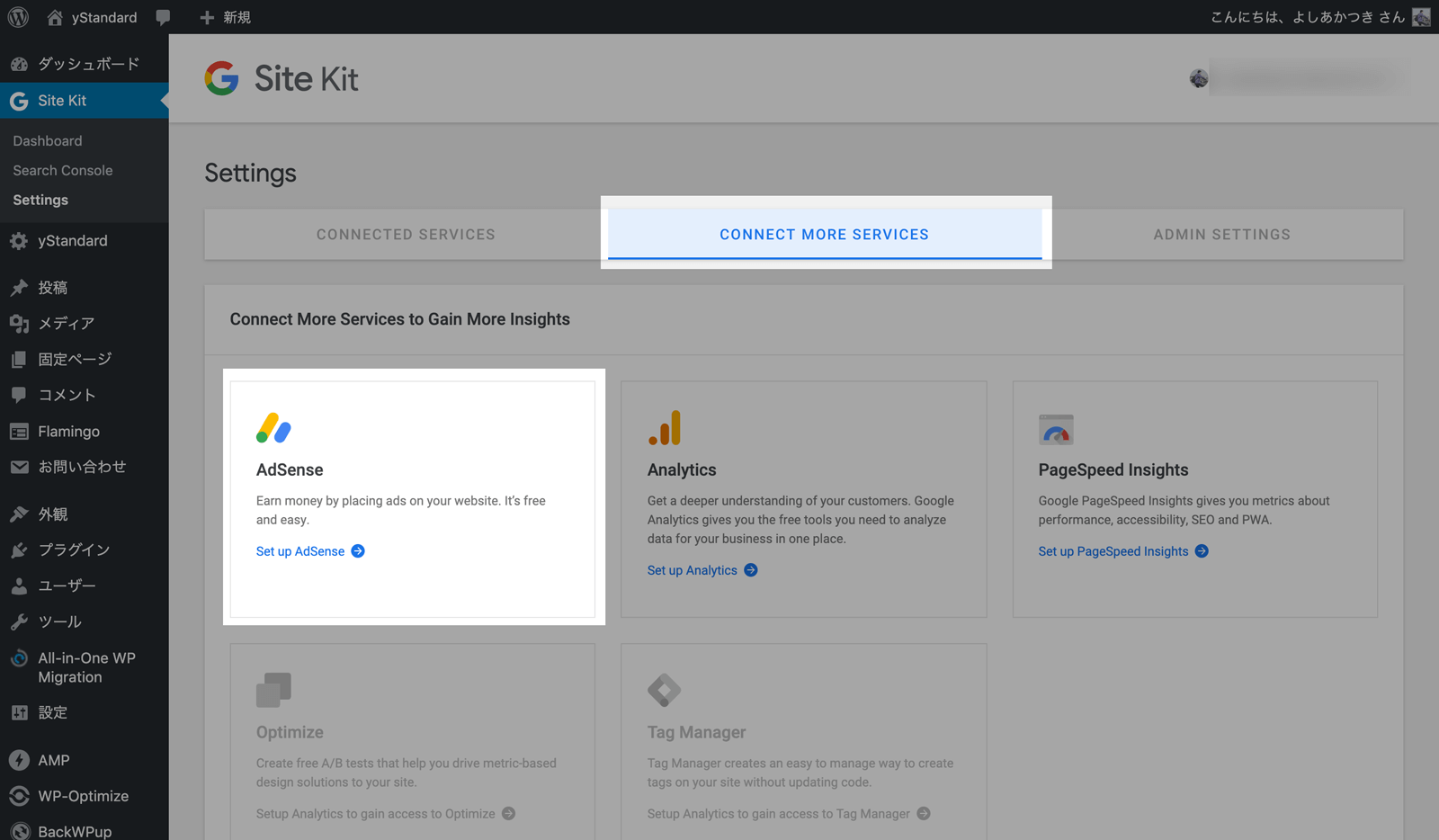The width and height of the screenshot is (1439, 840).
Task: Click the arrow circle after Set up AdSense
Action: coord(358,551)
